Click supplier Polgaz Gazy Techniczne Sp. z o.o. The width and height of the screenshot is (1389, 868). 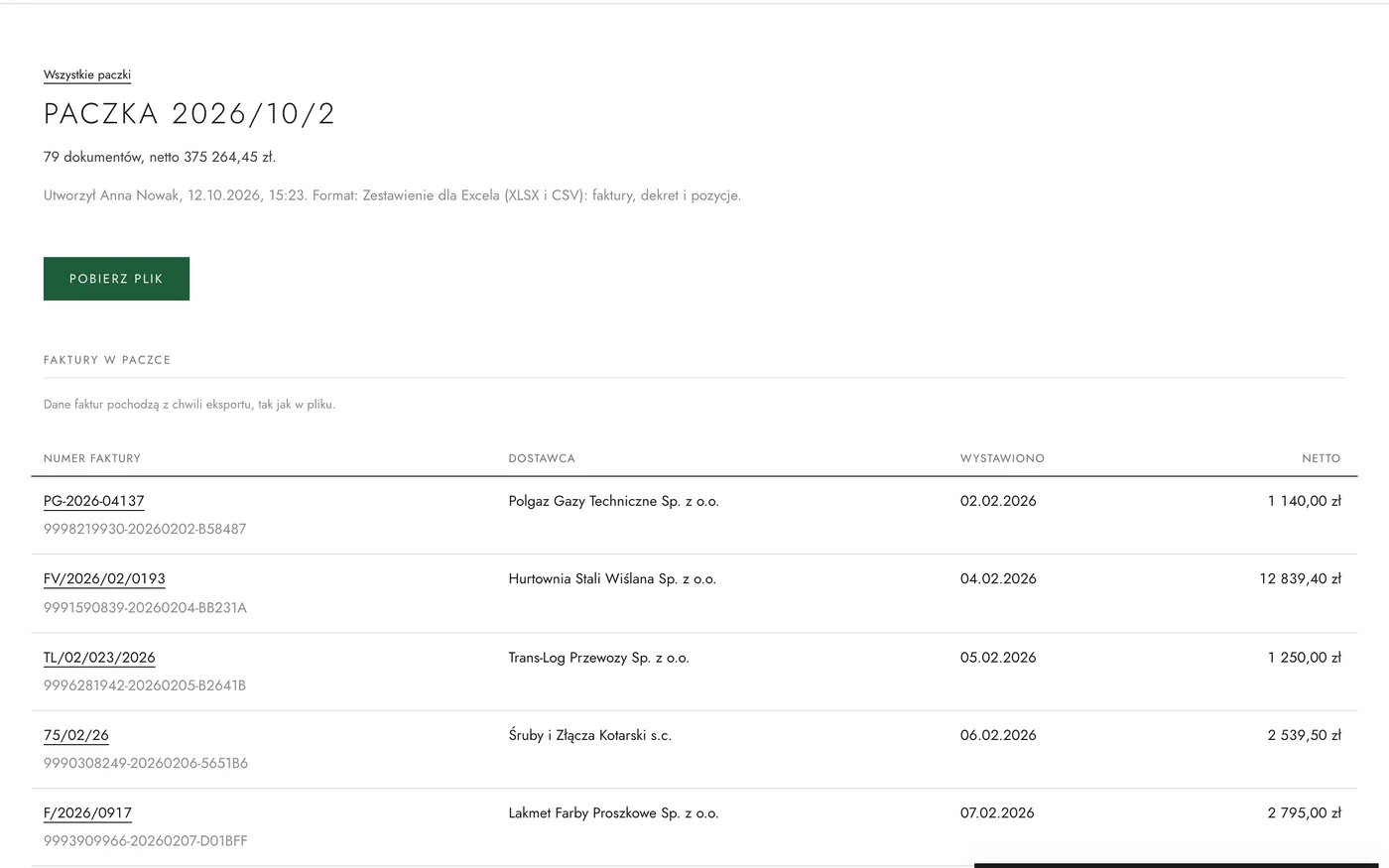tap(614, 501)
